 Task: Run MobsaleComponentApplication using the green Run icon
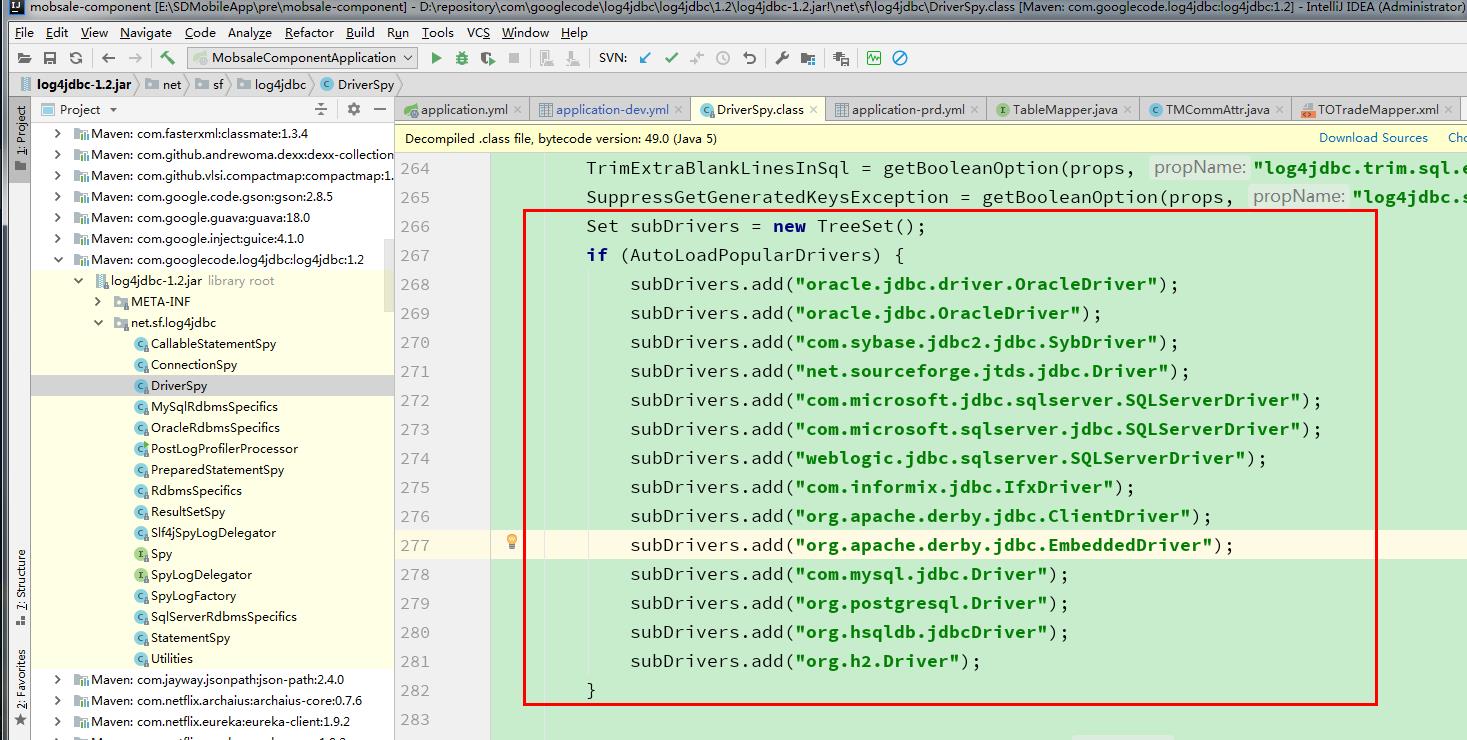tap(435, 57)
